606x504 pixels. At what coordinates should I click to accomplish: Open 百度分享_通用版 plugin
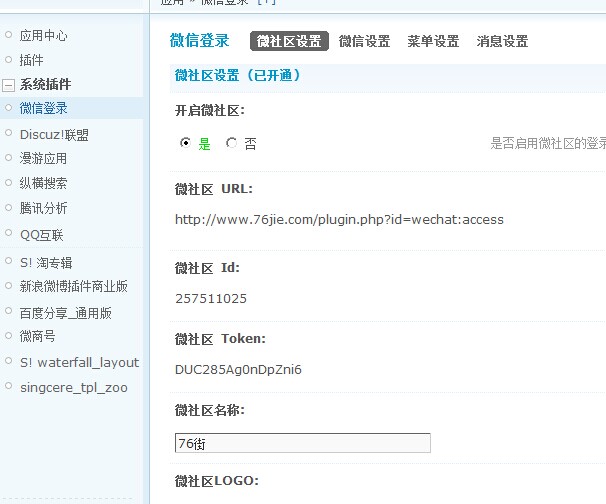pos(65,313)
